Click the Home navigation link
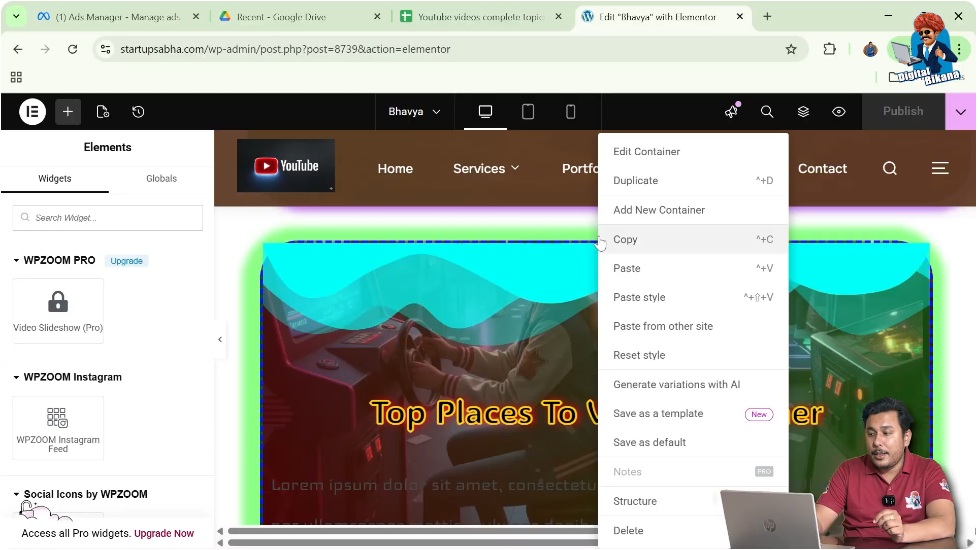The height and width of the screenshot is (550, 978). 395,168
